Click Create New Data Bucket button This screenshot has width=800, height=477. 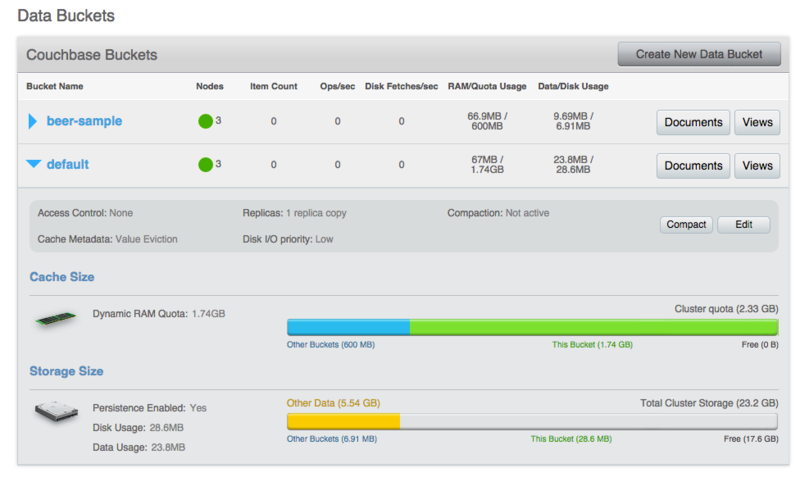pyautogui.click(x=699, y=54)
